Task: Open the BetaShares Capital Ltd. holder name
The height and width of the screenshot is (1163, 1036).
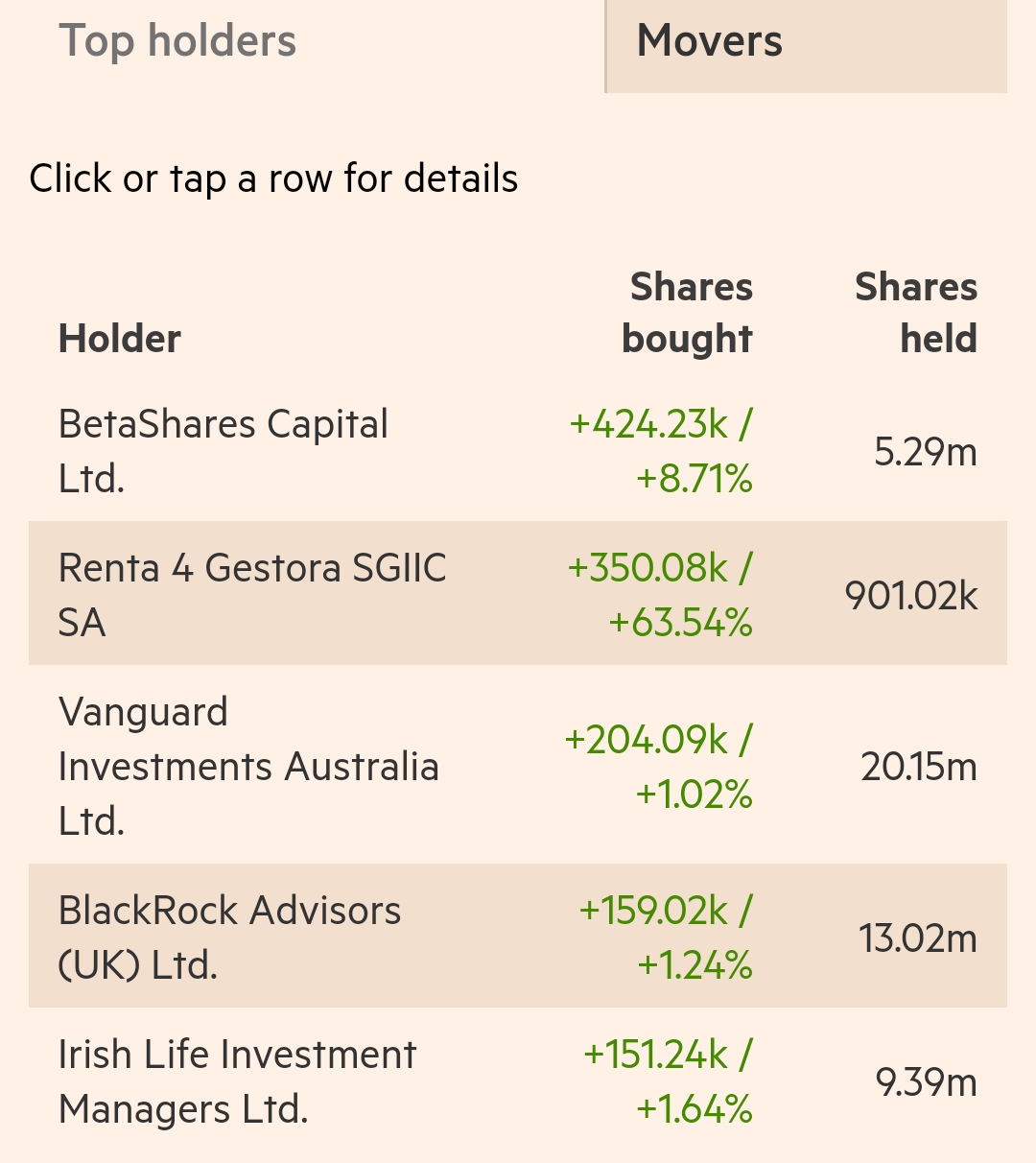Action: tap(223, 451)
